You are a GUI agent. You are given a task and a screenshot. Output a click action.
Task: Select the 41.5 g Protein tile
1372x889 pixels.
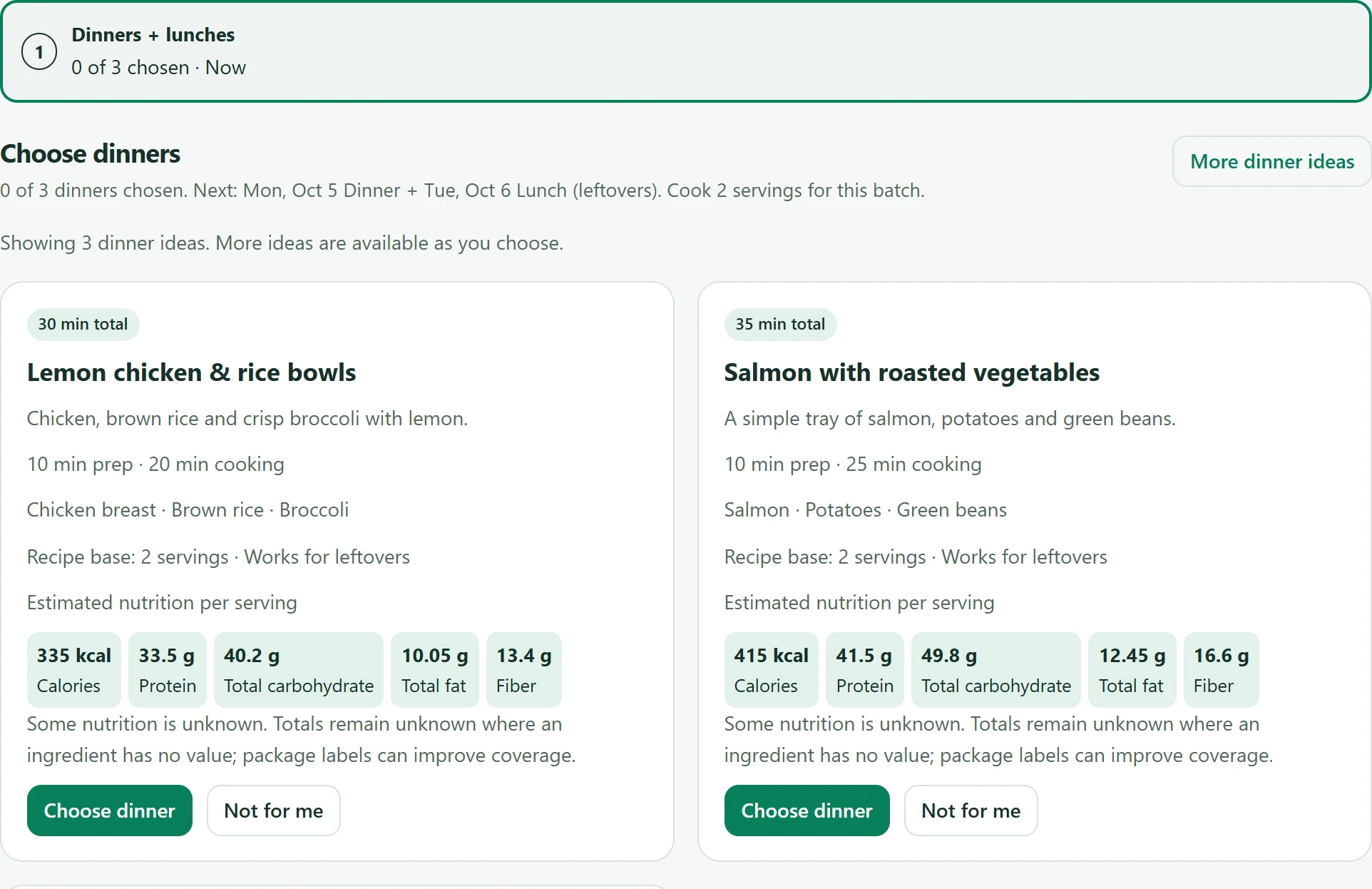pyautogui.click(x=865, y=670)
